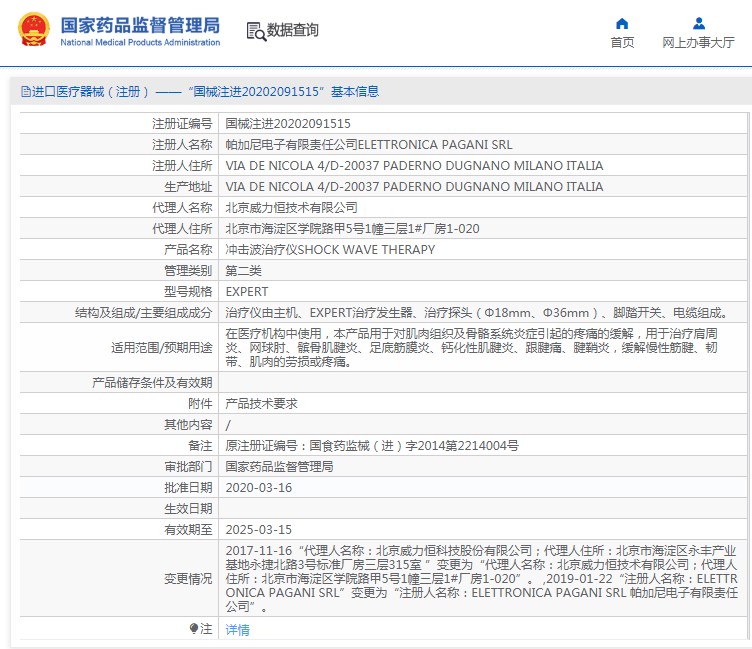This screenshot has width=752, height=649.
Task: Select 北京威力恒技术有限公司 agent name
Action: 292,207
